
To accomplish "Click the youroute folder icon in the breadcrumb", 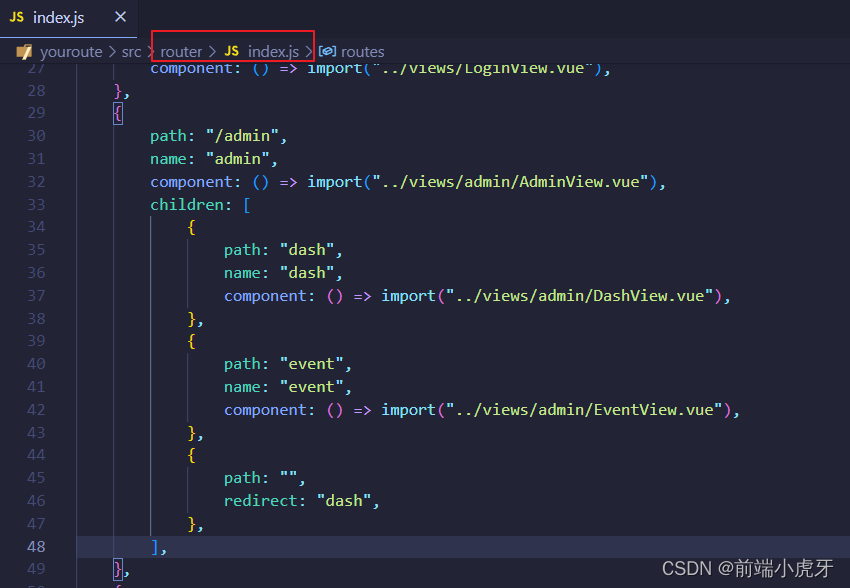I will tap(24, 52).
